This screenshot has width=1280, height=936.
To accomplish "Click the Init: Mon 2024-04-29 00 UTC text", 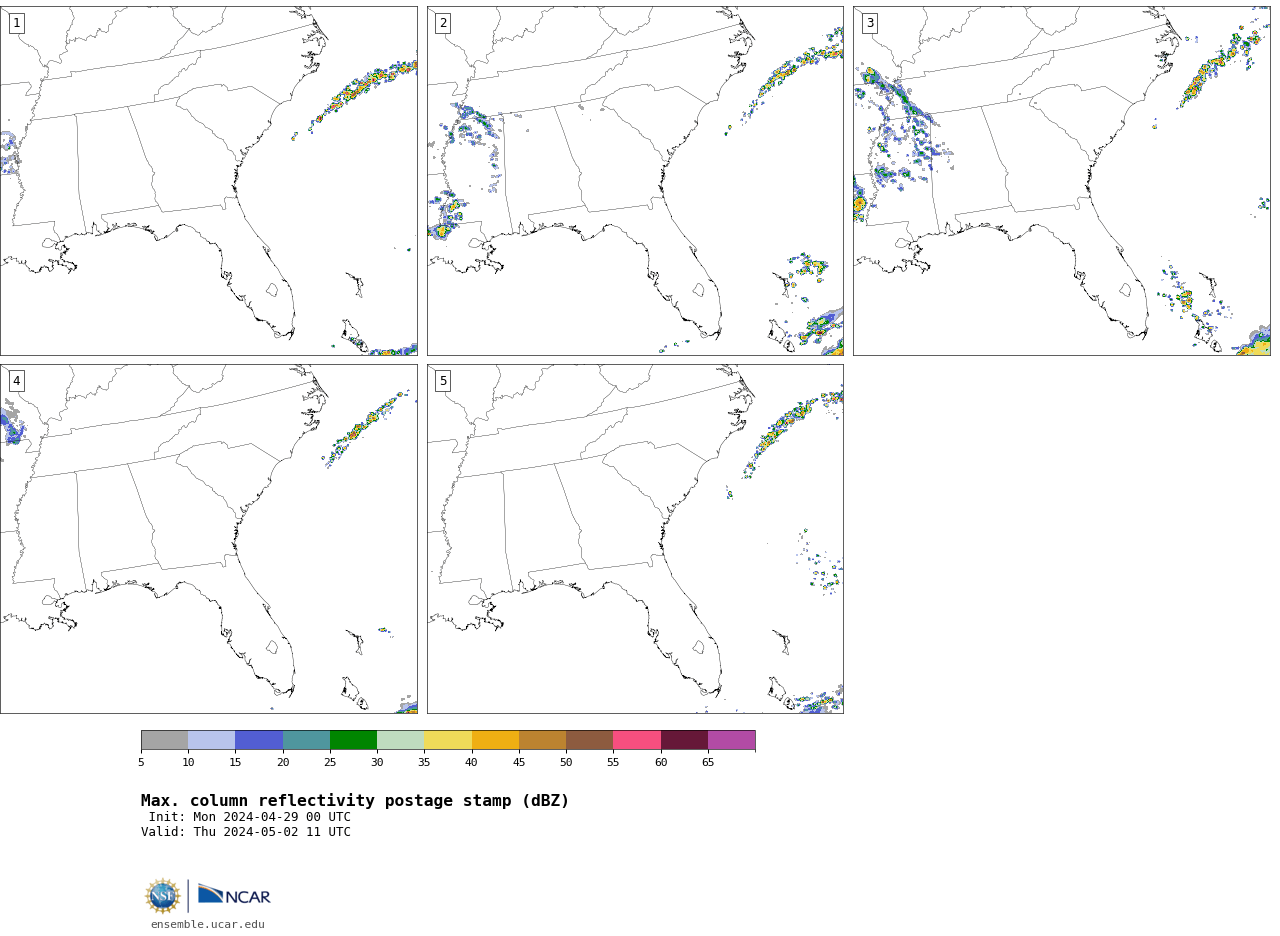I will pyautogui.click(x=250, y=817).
